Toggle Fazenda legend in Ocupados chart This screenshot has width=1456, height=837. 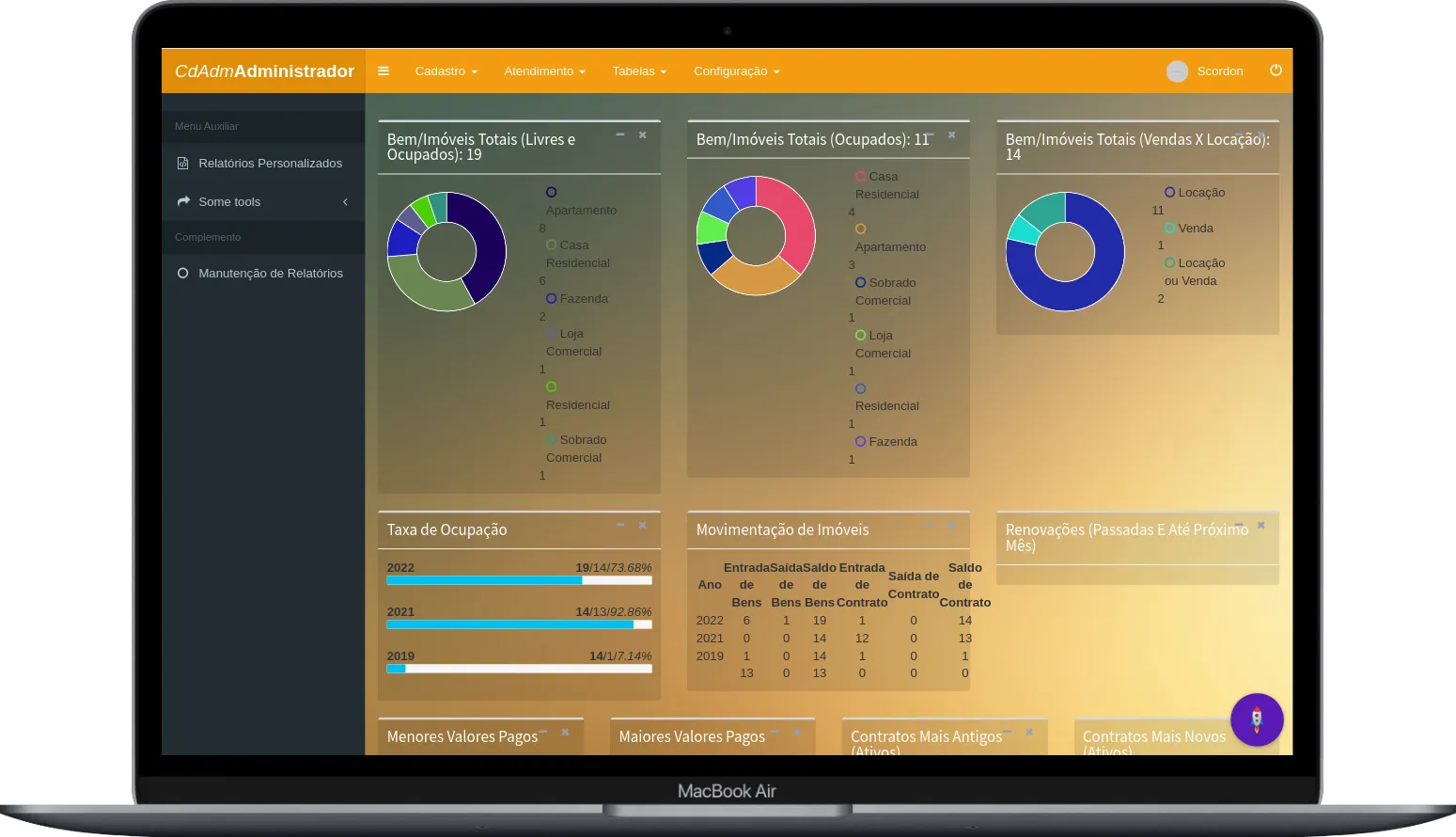[x=860, y=441]
